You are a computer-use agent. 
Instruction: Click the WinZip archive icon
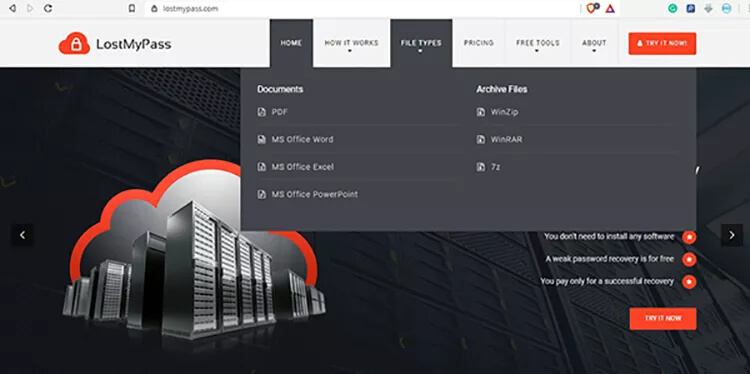pos(481,112)
